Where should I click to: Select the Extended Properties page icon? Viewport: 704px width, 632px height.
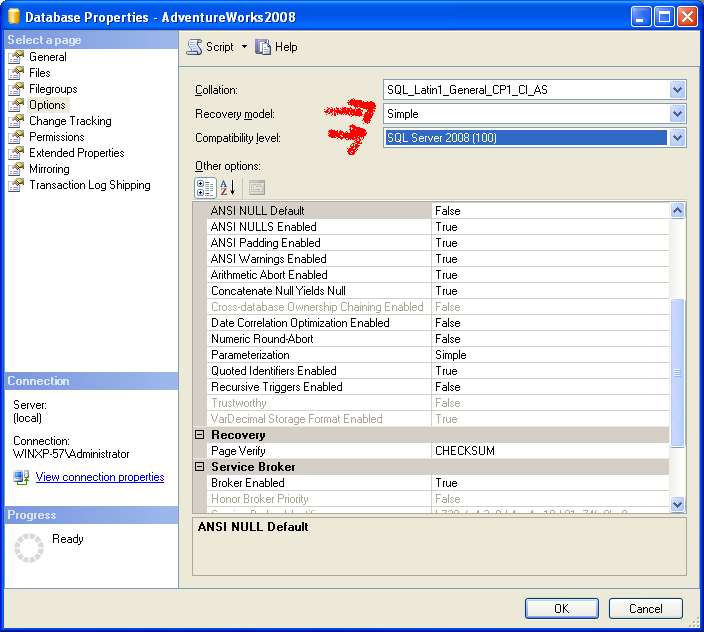coord(16,153)
